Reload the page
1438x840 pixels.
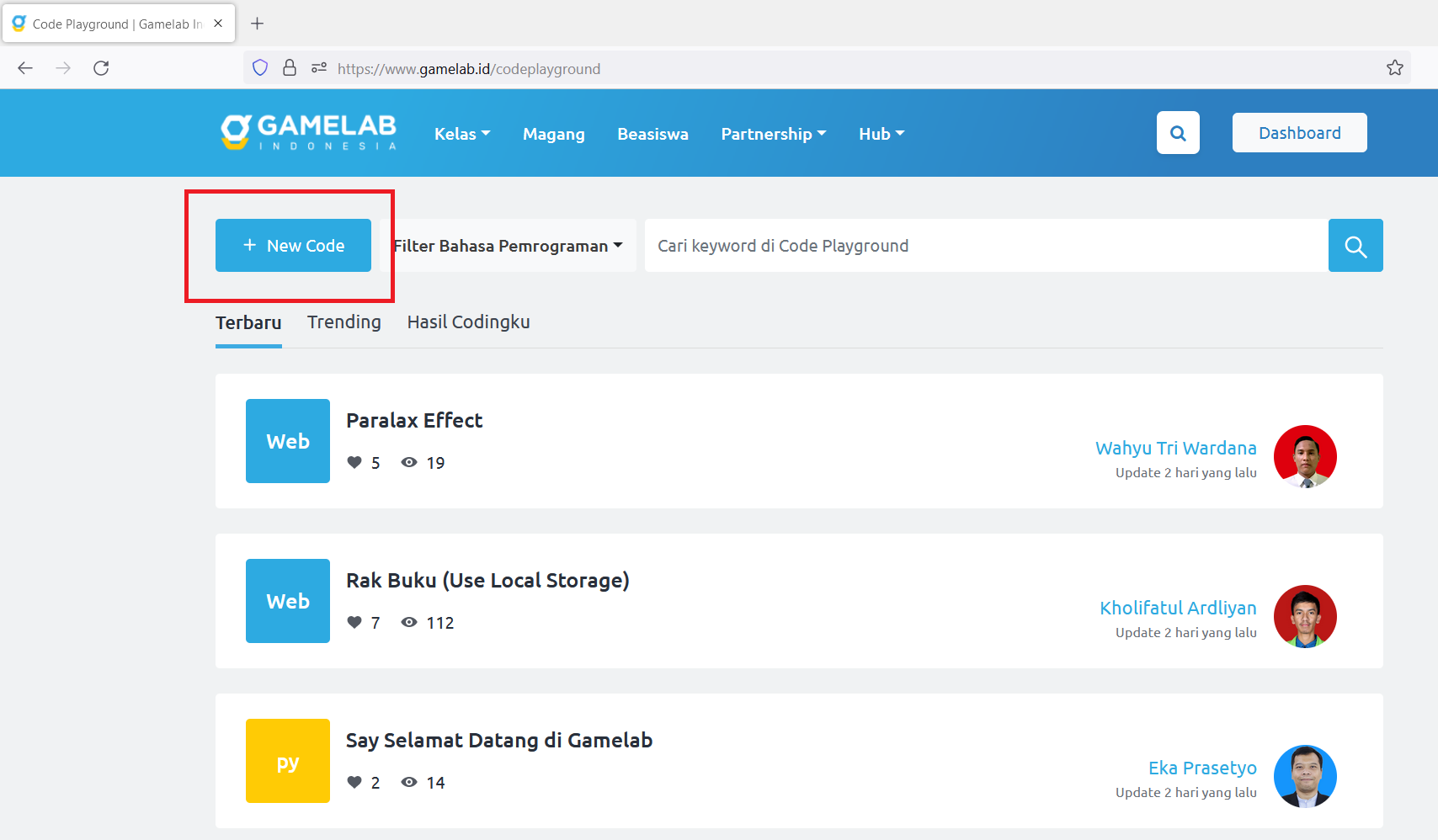[x=101, y=68]
